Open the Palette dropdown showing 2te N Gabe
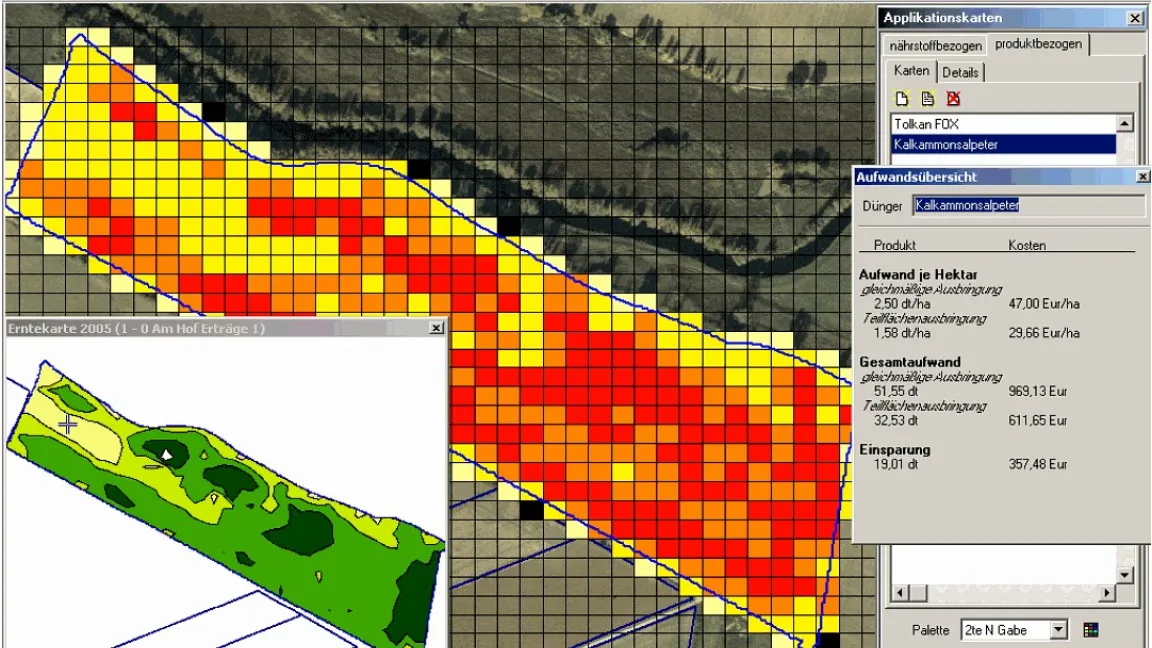Viewport: 1152px width, 648px height. 1057,630
